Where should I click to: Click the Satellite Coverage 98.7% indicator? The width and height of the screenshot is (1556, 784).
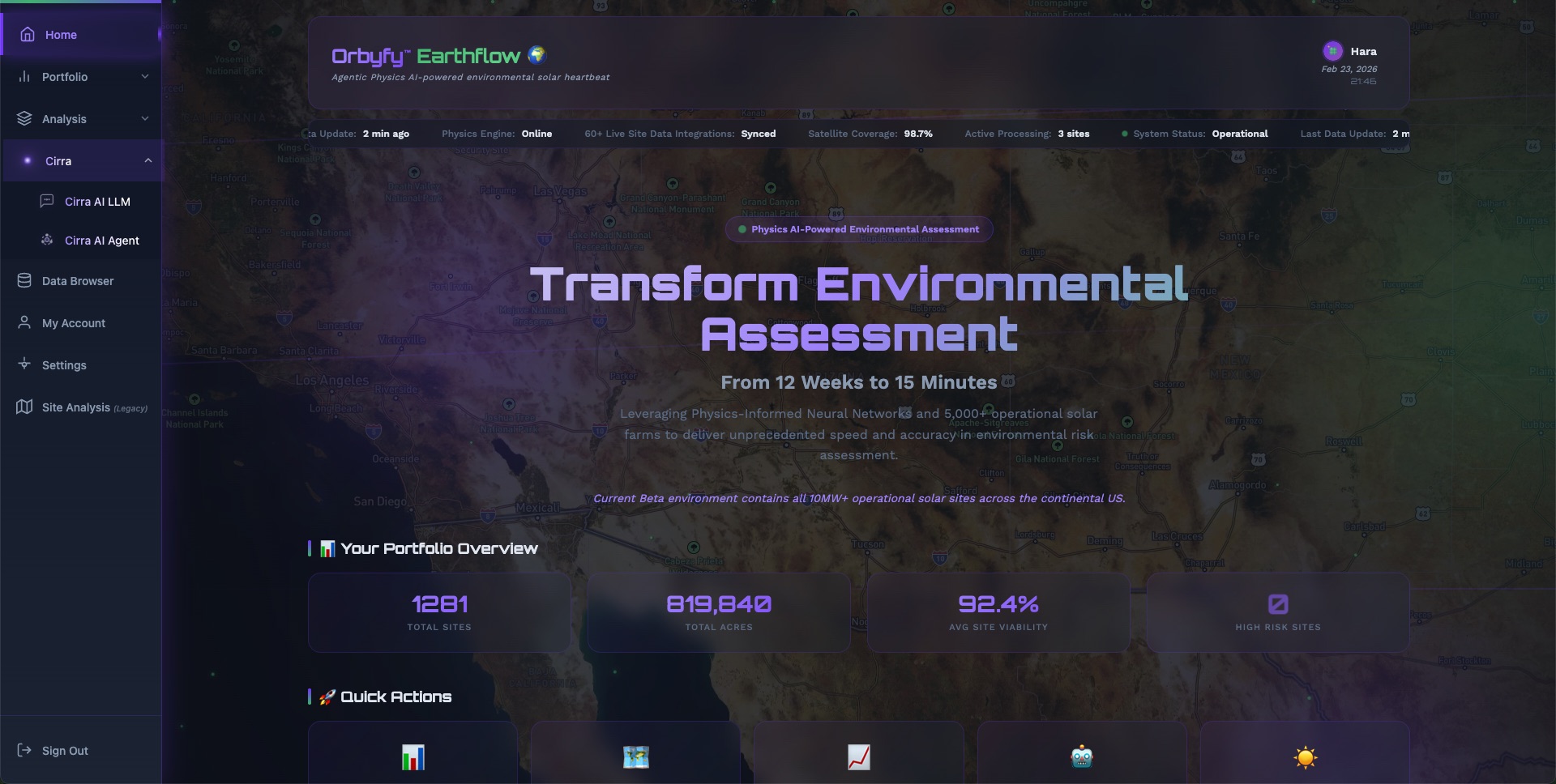point(871,134)
